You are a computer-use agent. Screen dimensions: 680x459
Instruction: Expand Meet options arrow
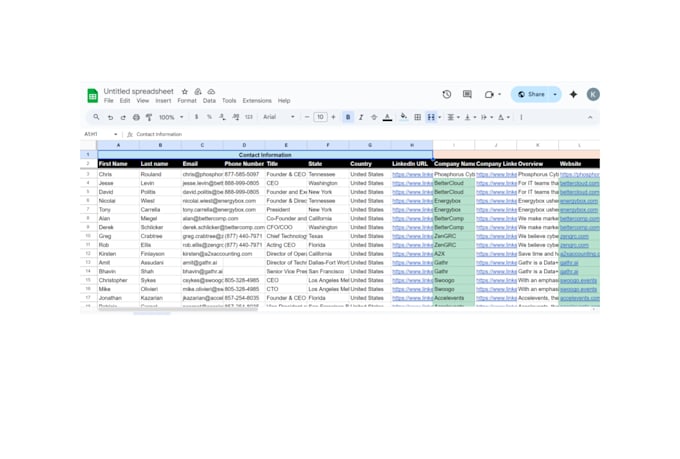(x=499, y=94)
